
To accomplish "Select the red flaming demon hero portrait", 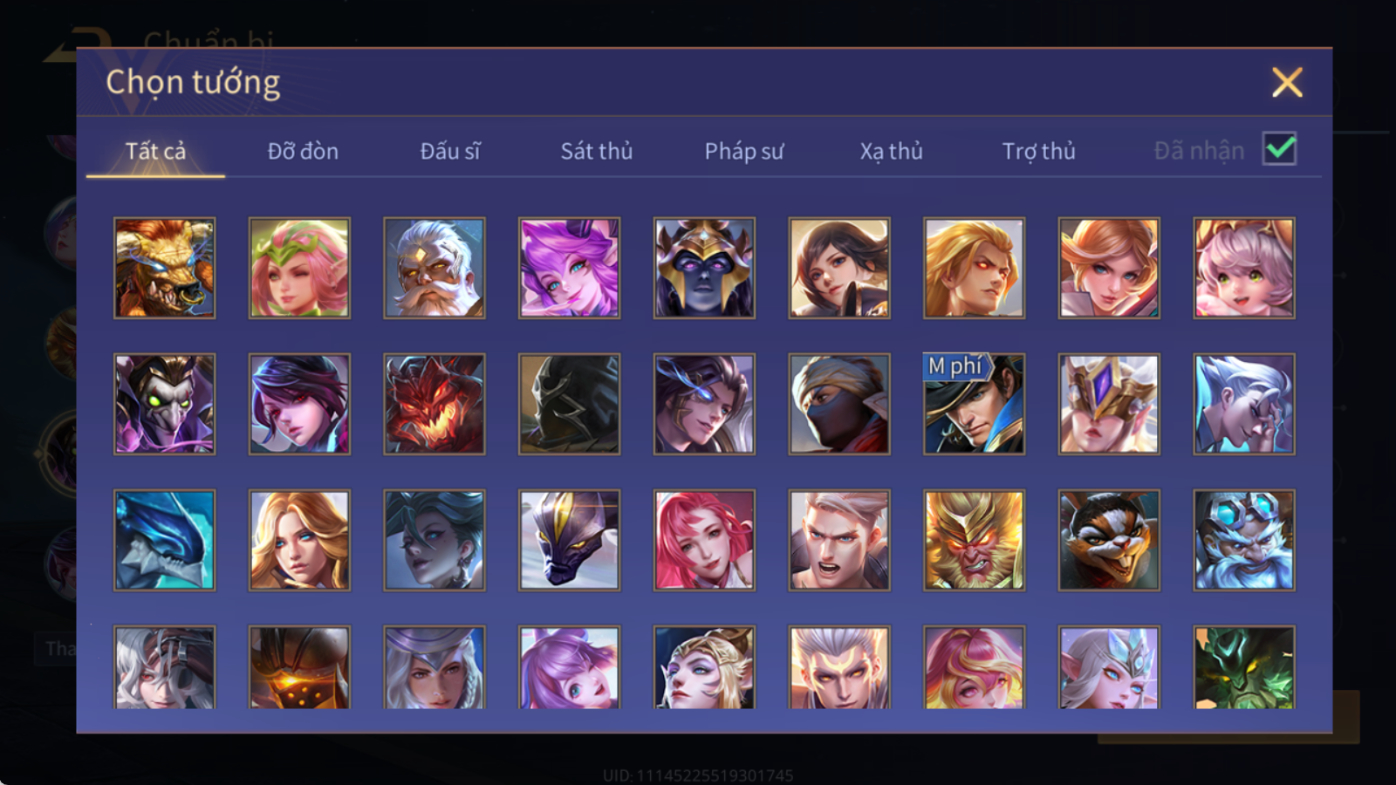I will (x=434, y=404).
